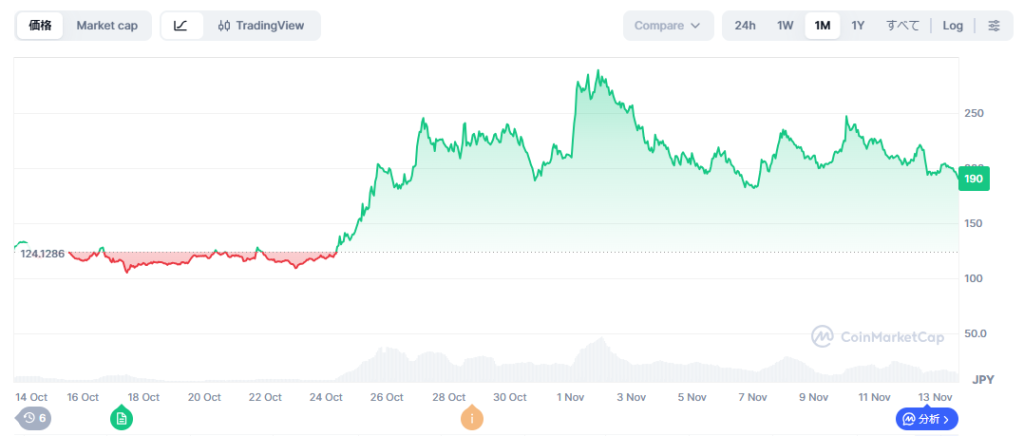This screenshot has height=436, width=1024.
Task: Select the 24h time range
Action: coord(745,25)
